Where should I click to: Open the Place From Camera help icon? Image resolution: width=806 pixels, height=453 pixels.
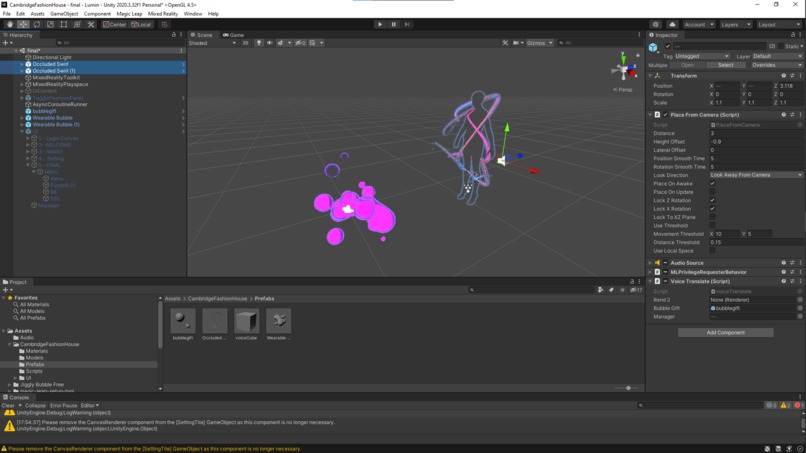pos(783,115)
